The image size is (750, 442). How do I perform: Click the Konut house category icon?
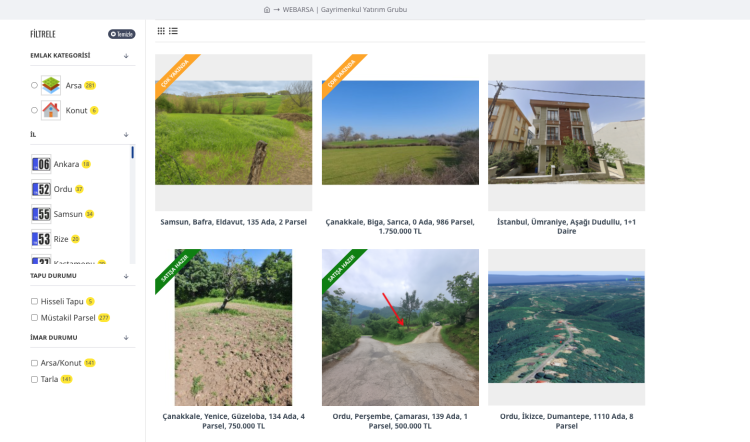click(51, 110)
